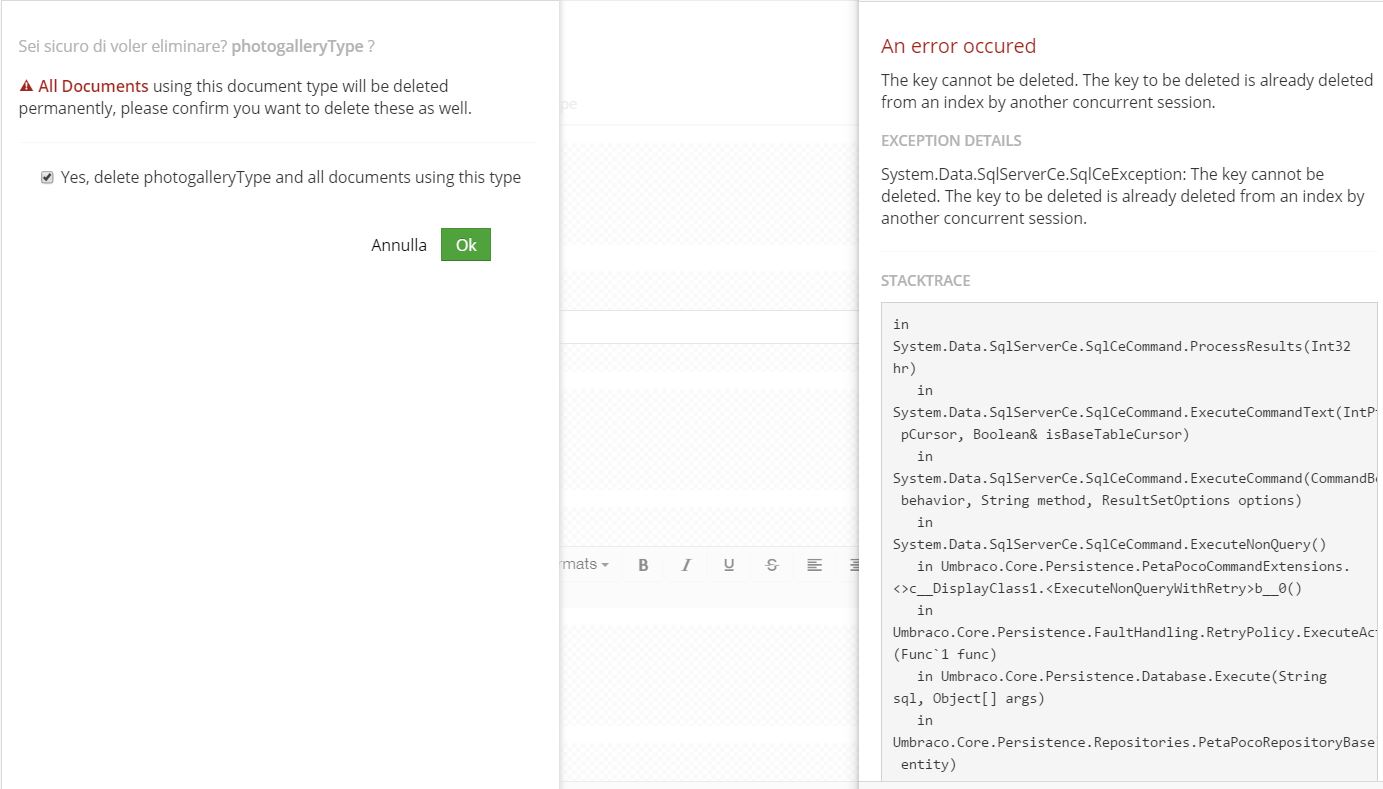The height and width of the screenshot is (789, 1383).
Task: Click the SqlCeException message text
Action: [x=1120, y=196]
